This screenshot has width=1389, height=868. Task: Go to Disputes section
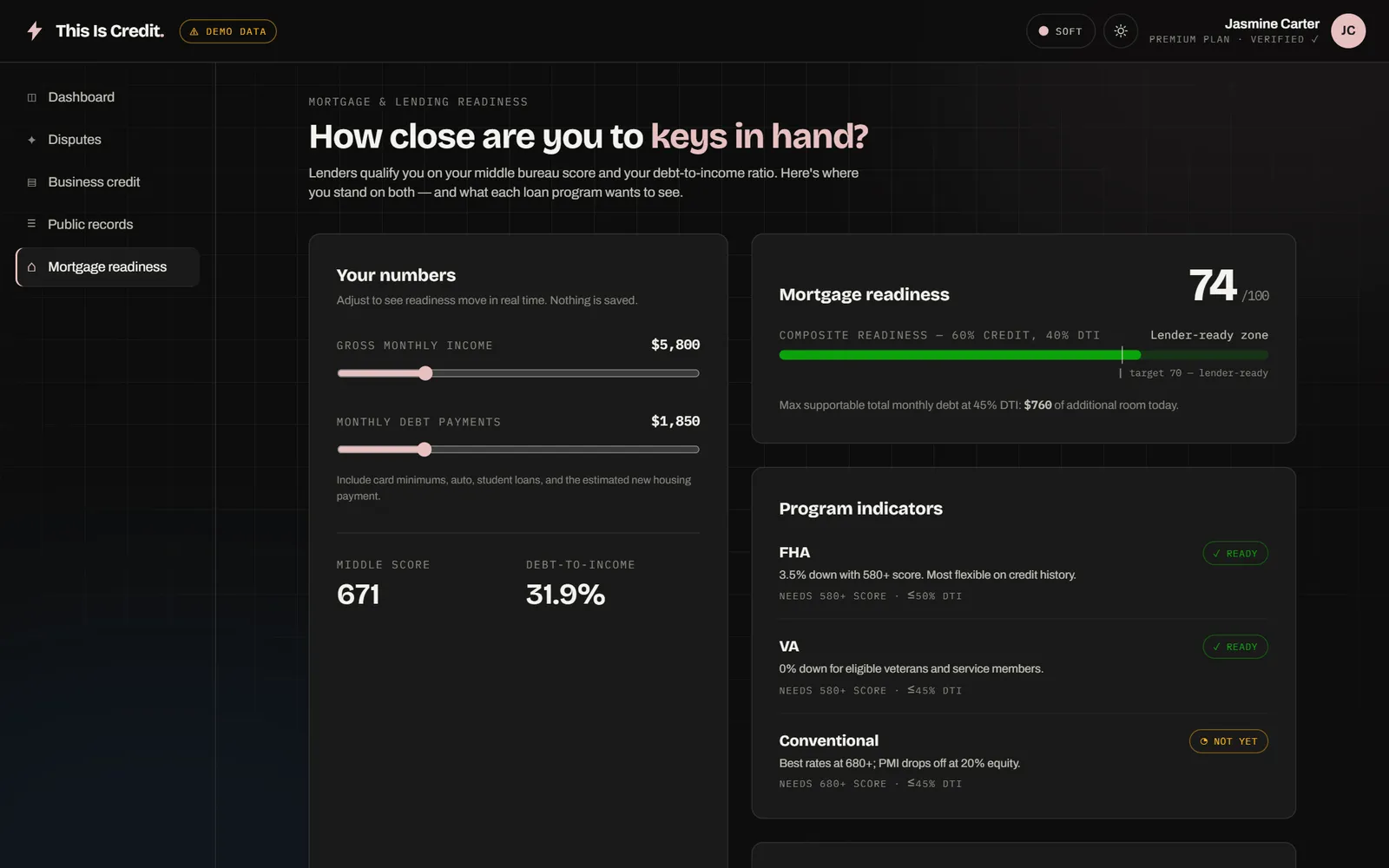108,140
